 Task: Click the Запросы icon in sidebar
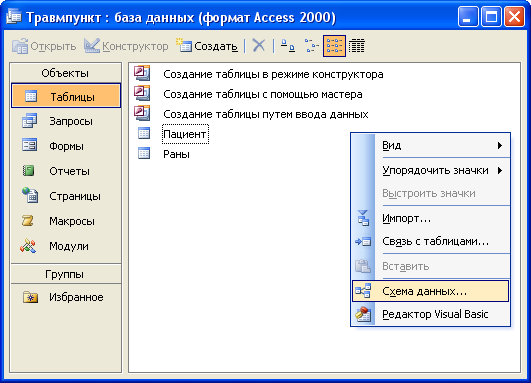click(x=29, y=121)
